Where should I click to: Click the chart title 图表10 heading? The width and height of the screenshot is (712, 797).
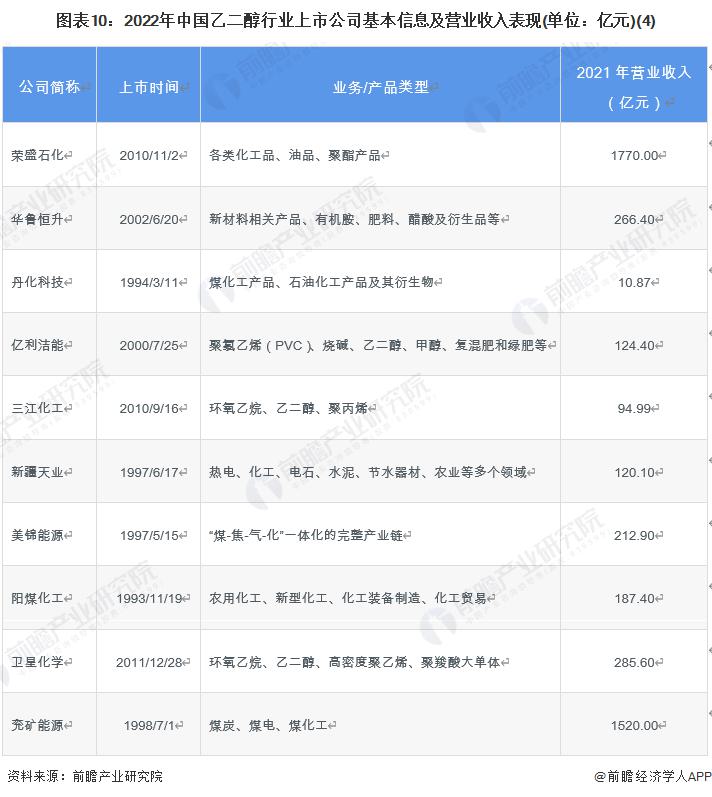356,21
